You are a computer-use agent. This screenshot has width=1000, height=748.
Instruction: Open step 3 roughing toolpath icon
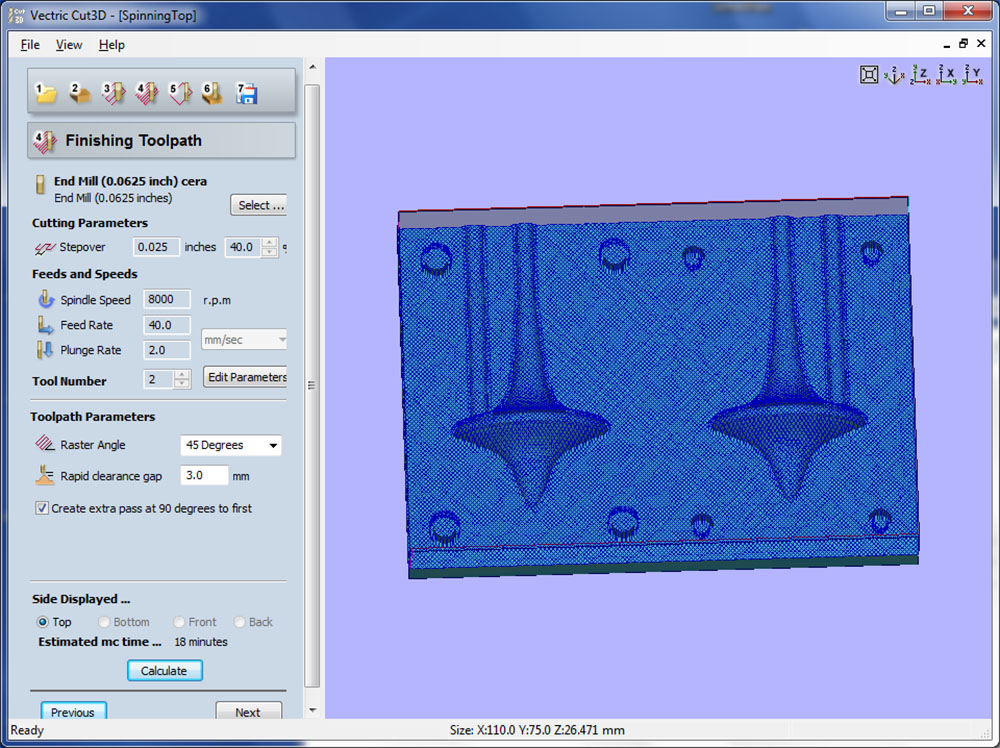[114, 93]
